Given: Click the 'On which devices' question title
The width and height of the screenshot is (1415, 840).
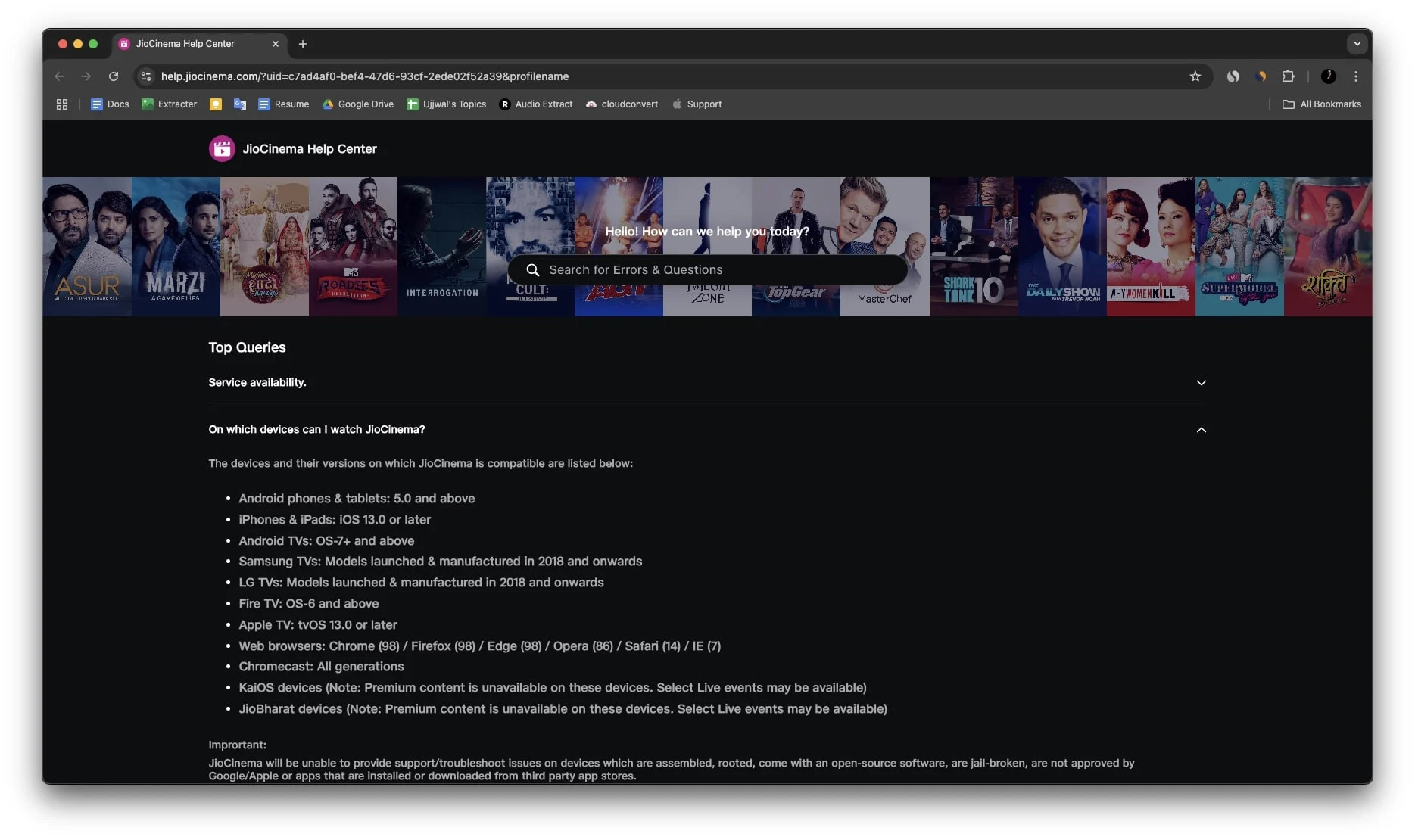Looking at the screenshot, I should [316, 430].
